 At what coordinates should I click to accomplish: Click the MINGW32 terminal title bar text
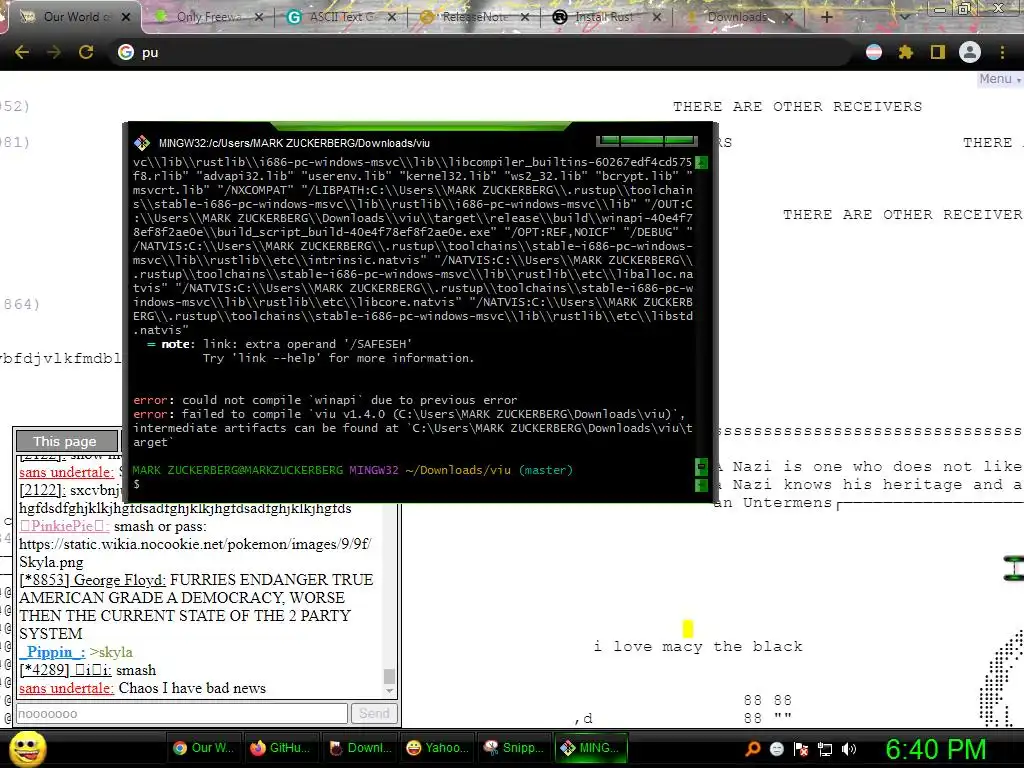(294, 143)
